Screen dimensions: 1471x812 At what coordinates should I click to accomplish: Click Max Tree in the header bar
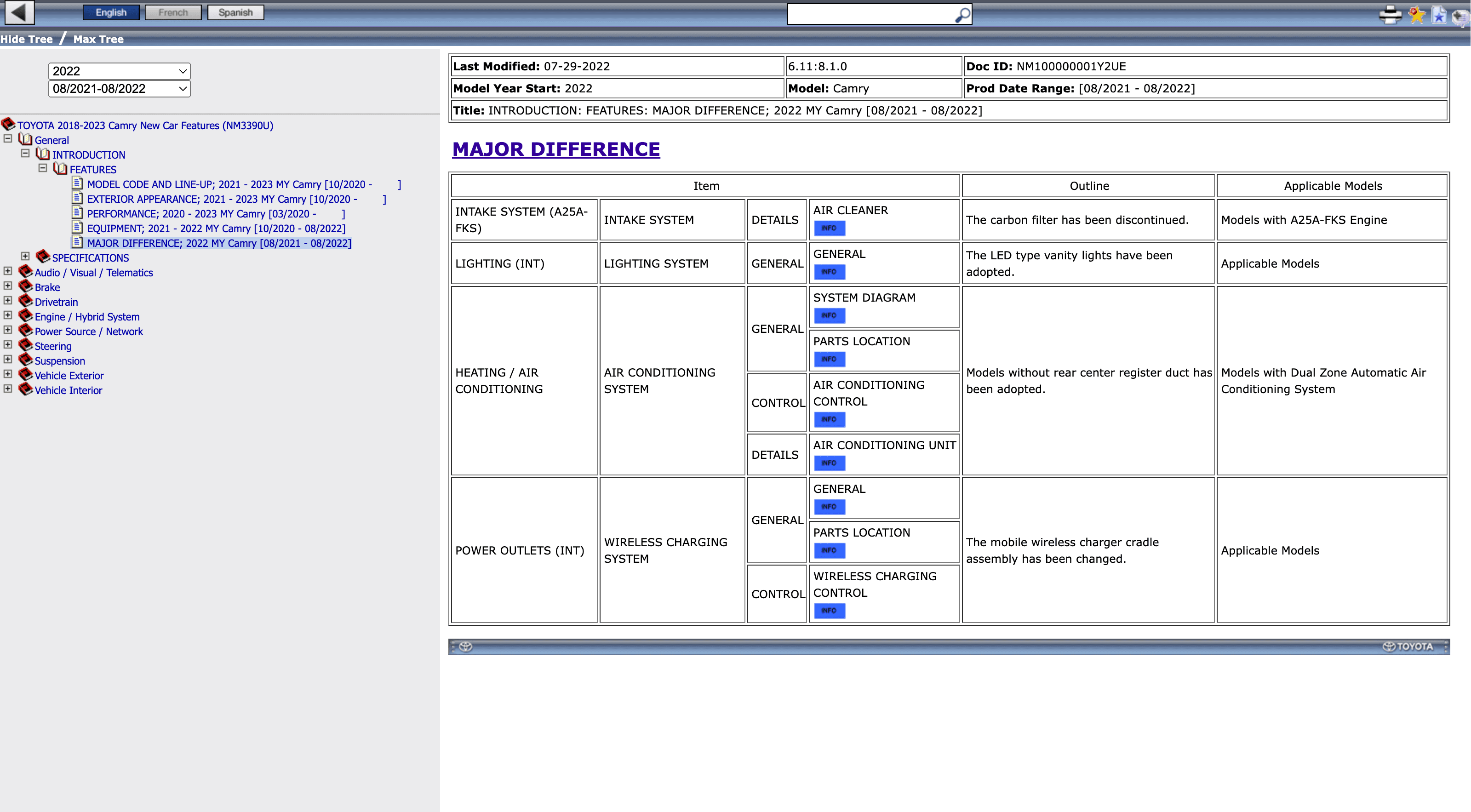click(98, 40)
